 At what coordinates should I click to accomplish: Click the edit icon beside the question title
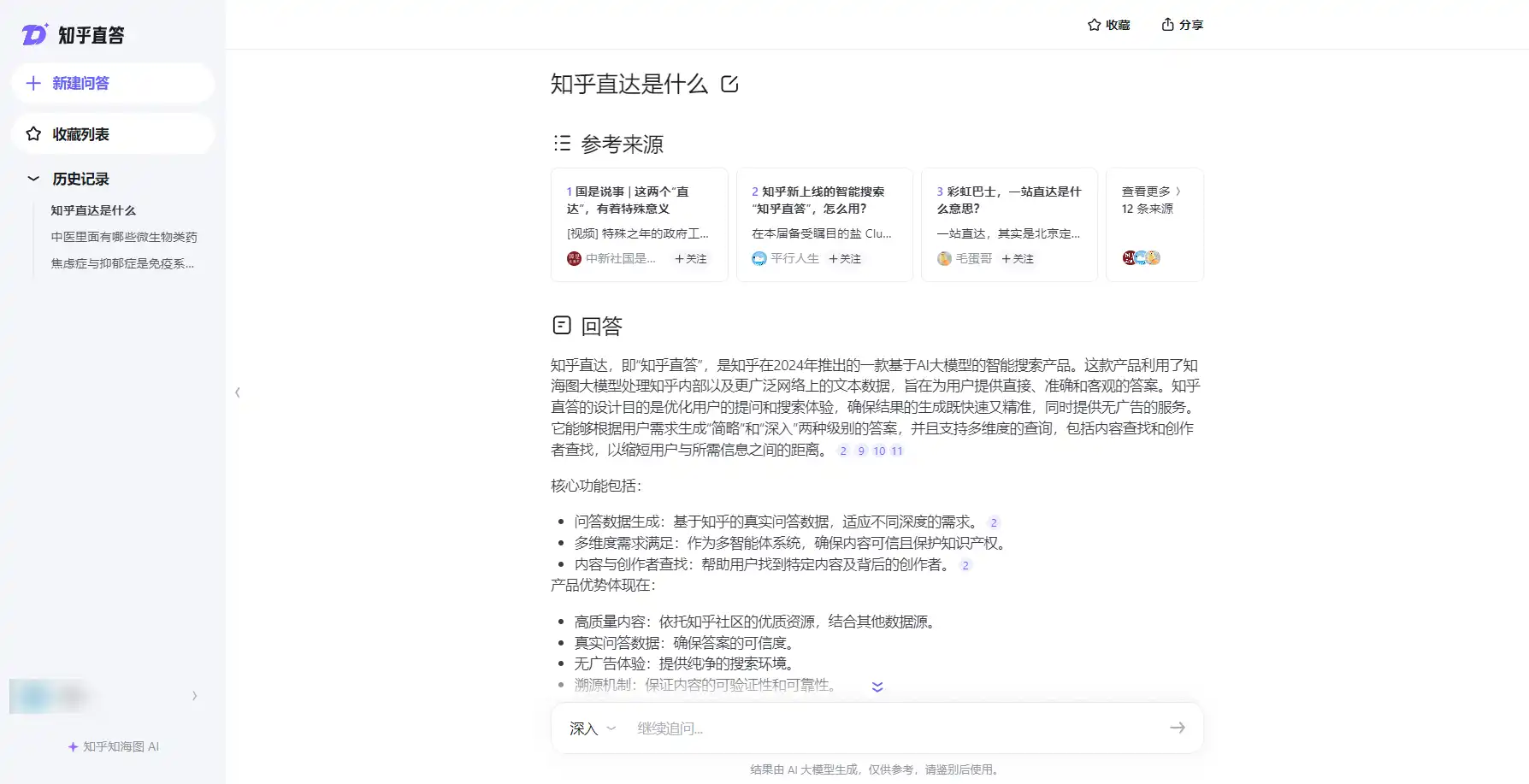pyautogui.click(x=729, y=84)
